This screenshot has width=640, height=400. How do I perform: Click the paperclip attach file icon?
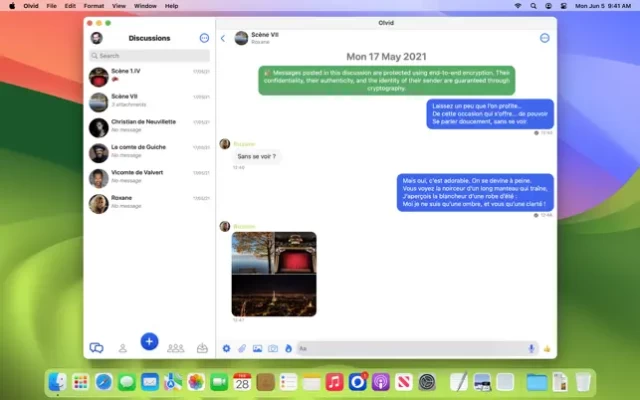tap(241, 348)
